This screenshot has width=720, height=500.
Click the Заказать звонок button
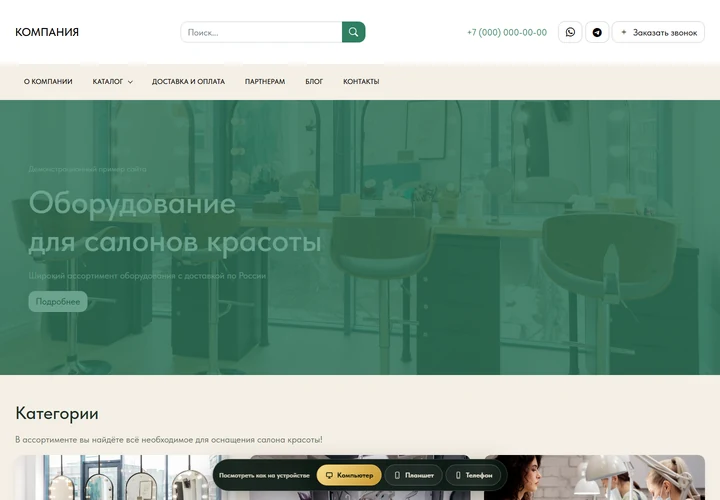[658, 32]
